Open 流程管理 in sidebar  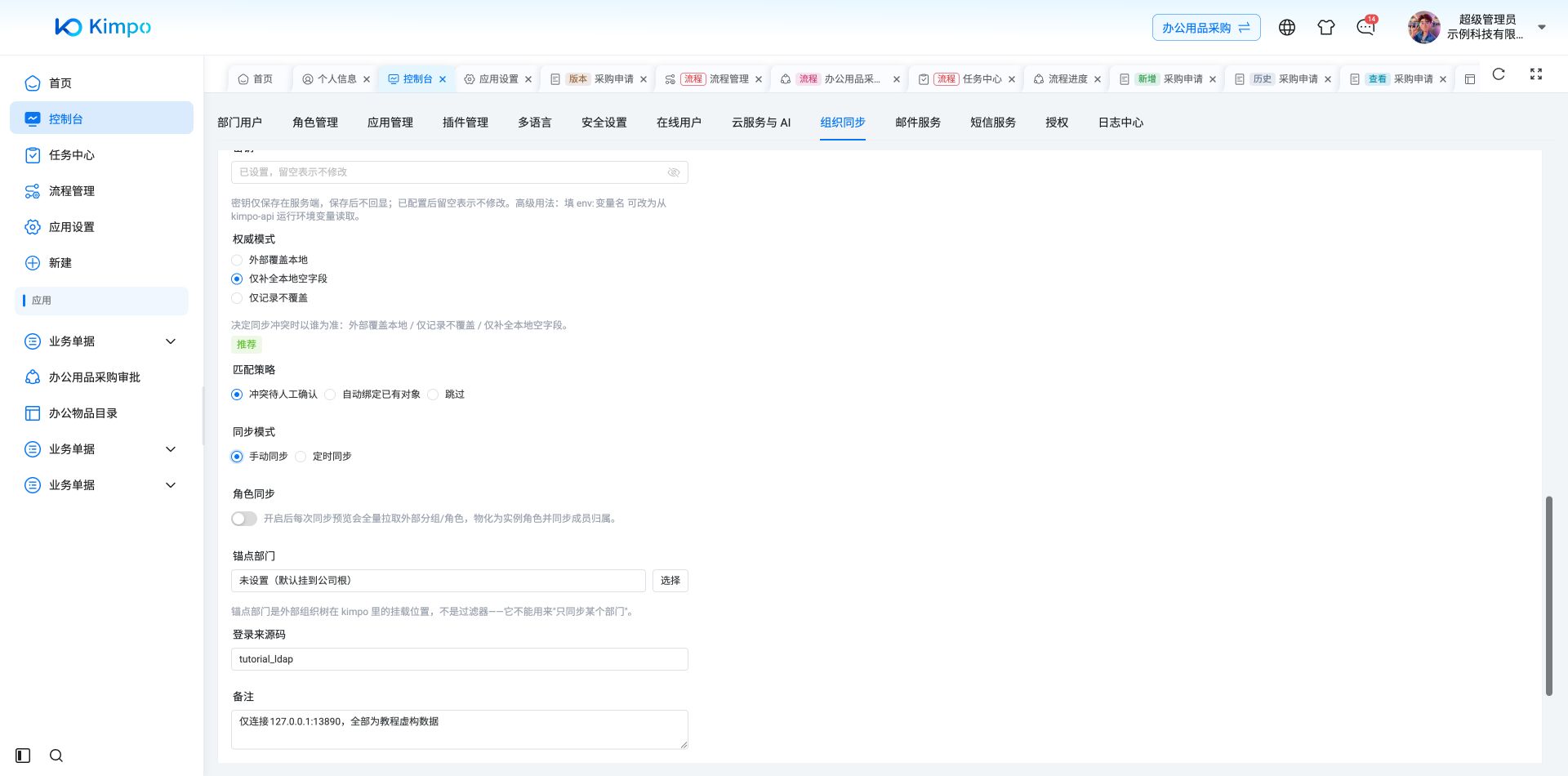(101, 190)
